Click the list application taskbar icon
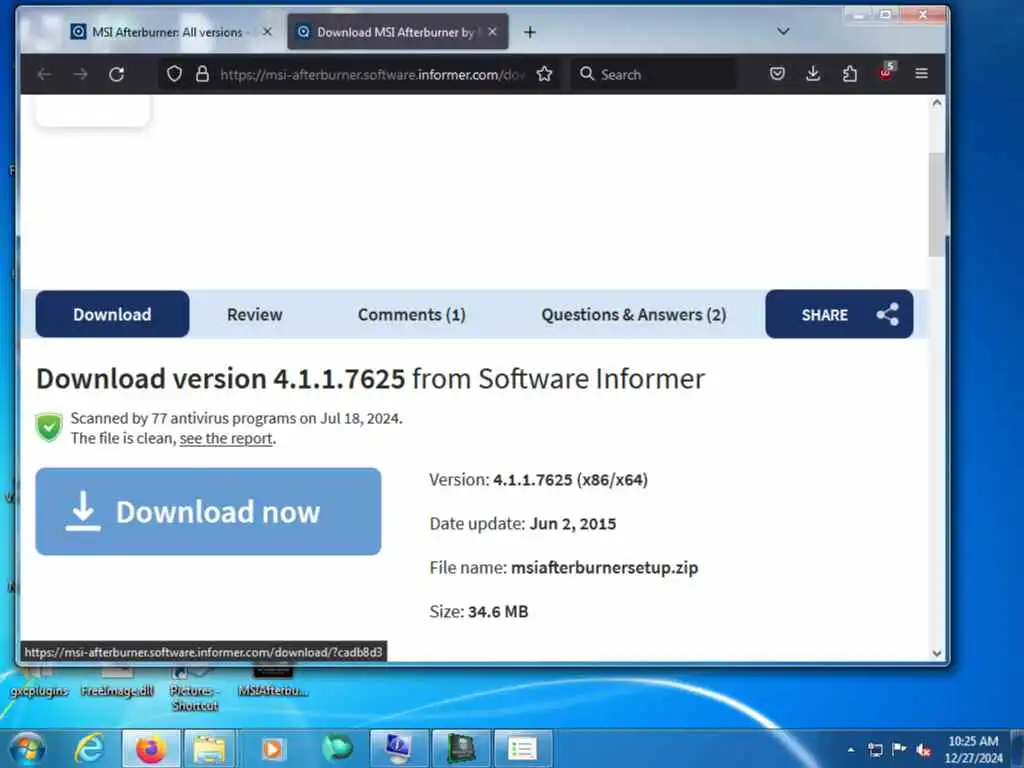The width and height of the screenshot is (1024, 768). [x=522, y=748]
